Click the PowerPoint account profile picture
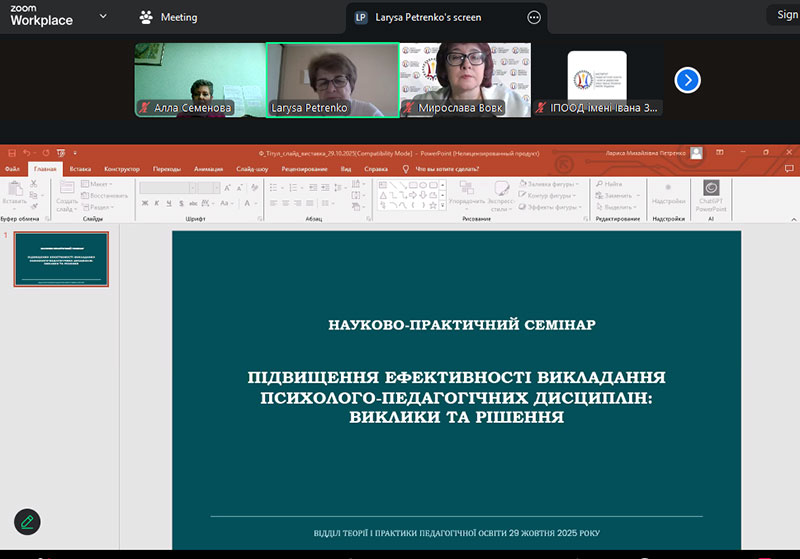 [696, 153]
